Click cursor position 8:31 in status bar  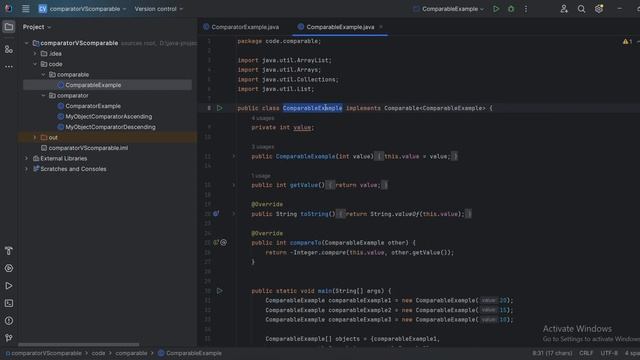552,353
